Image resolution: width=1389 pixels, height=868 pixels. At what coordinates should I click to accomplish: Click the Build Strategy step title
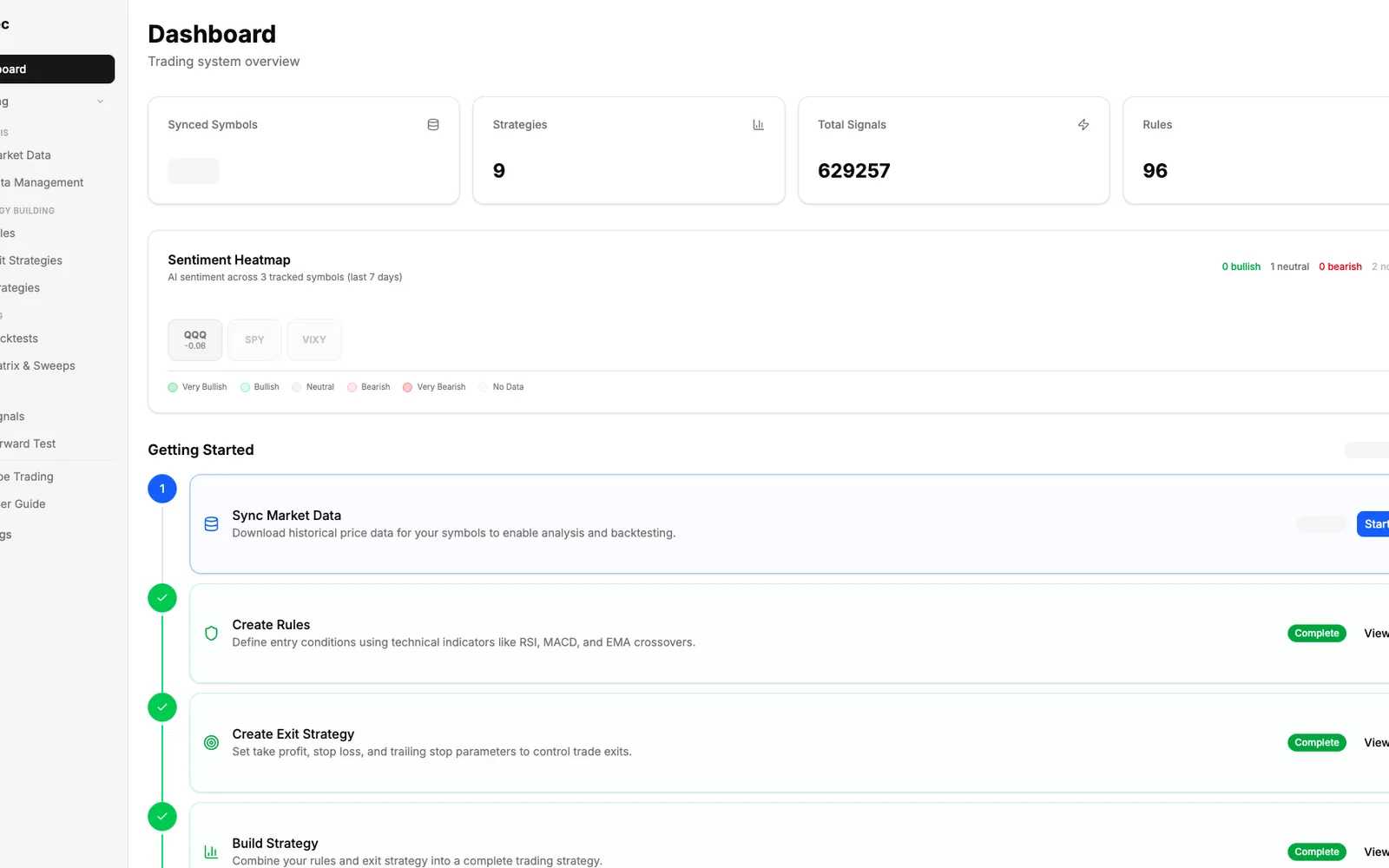[x=275, y=844]
